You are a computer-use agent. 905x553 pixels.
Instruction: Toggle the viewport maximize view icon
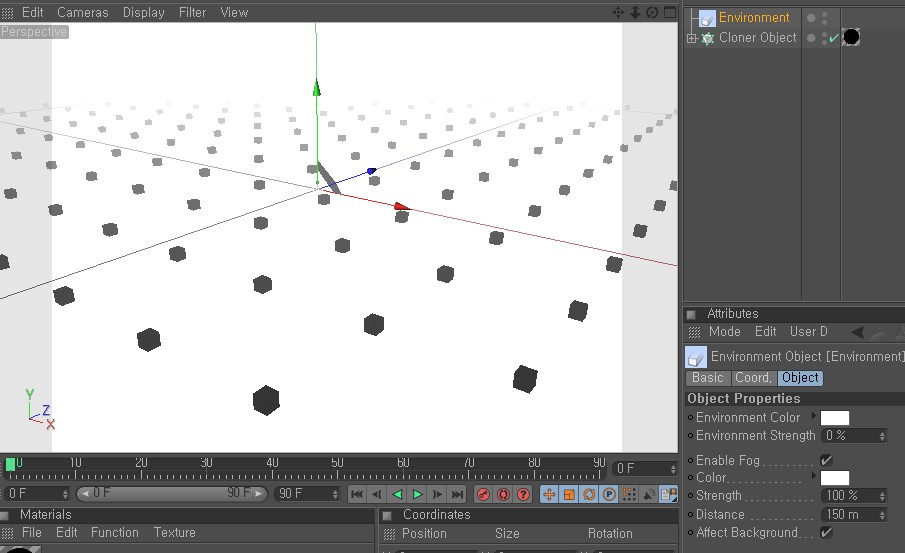coord(670,12)
